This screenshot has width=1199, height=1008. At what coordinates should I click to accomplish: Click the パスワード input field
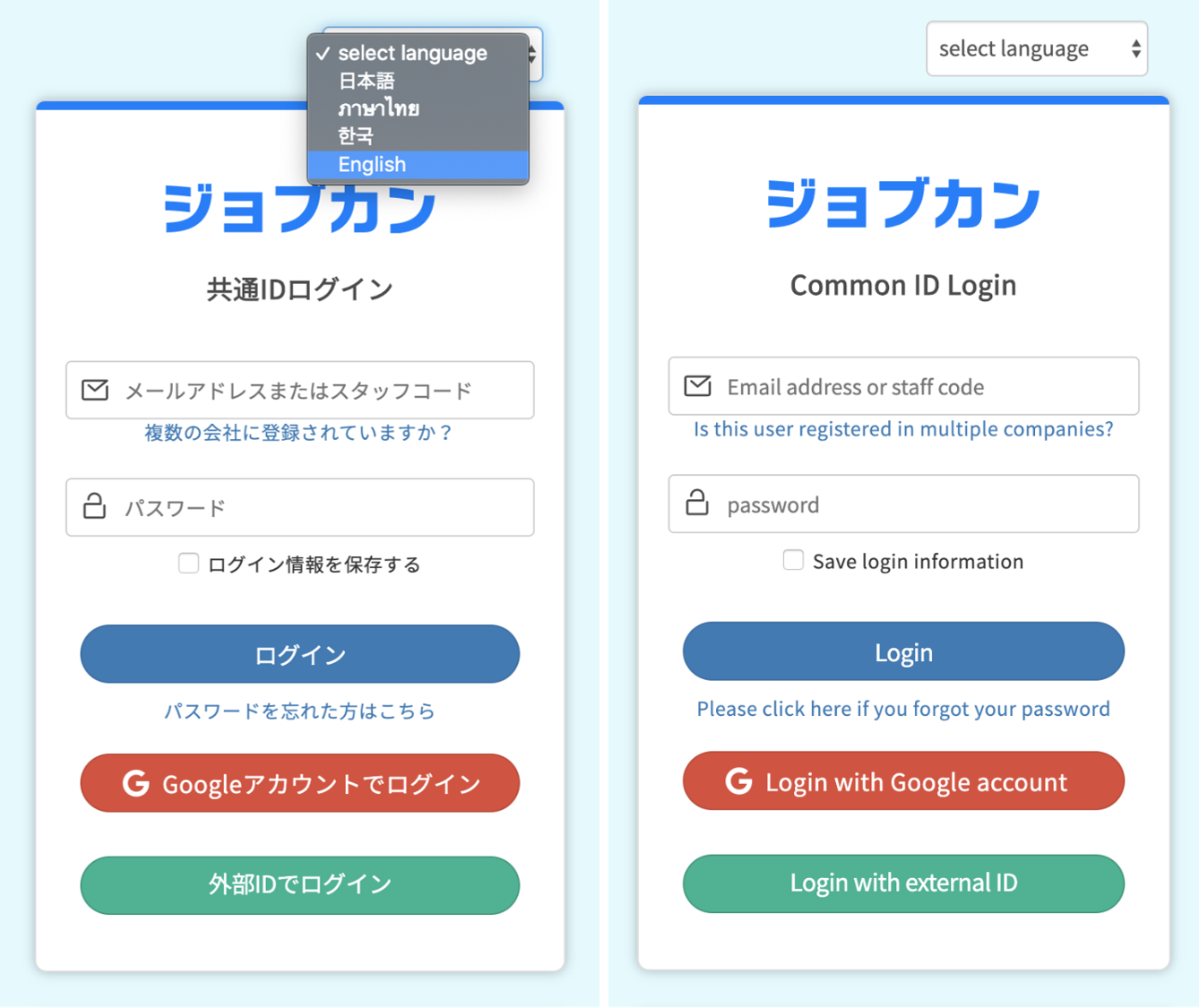pyautogui.click(x=300, y=507)
